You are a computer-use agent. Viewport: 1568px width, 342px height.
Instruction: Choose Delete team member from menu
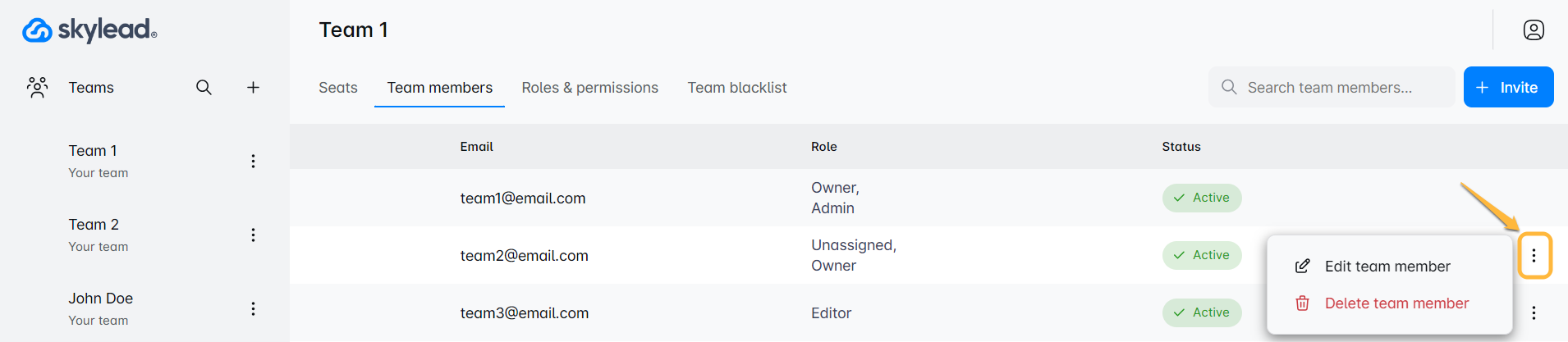coord(1396,303)
